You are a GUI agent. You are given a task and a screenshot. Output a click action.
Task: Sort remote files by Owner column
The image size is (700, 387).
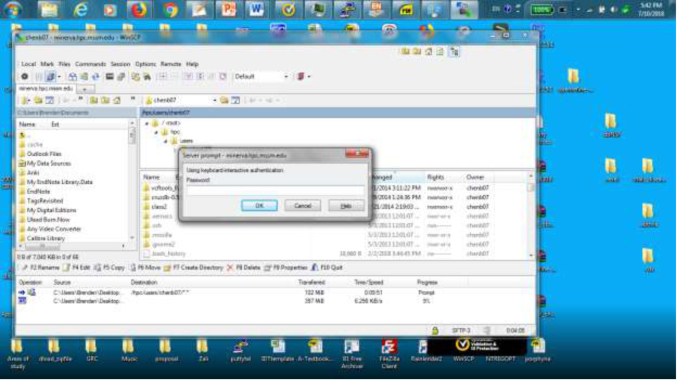[475, 177]
